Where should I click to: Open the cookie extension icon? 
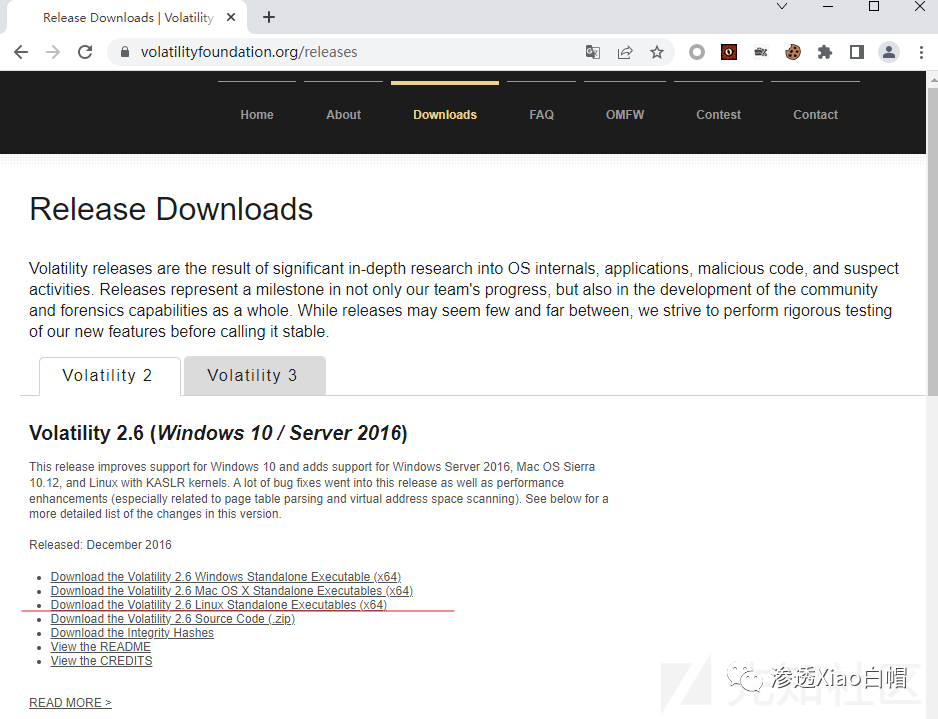point(793,52)
